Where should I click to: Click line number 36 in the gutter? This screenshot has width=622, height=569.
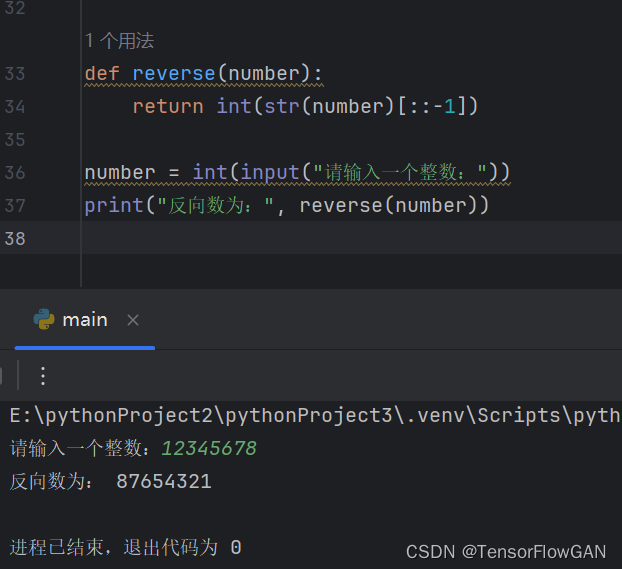[x=15, y=173]
